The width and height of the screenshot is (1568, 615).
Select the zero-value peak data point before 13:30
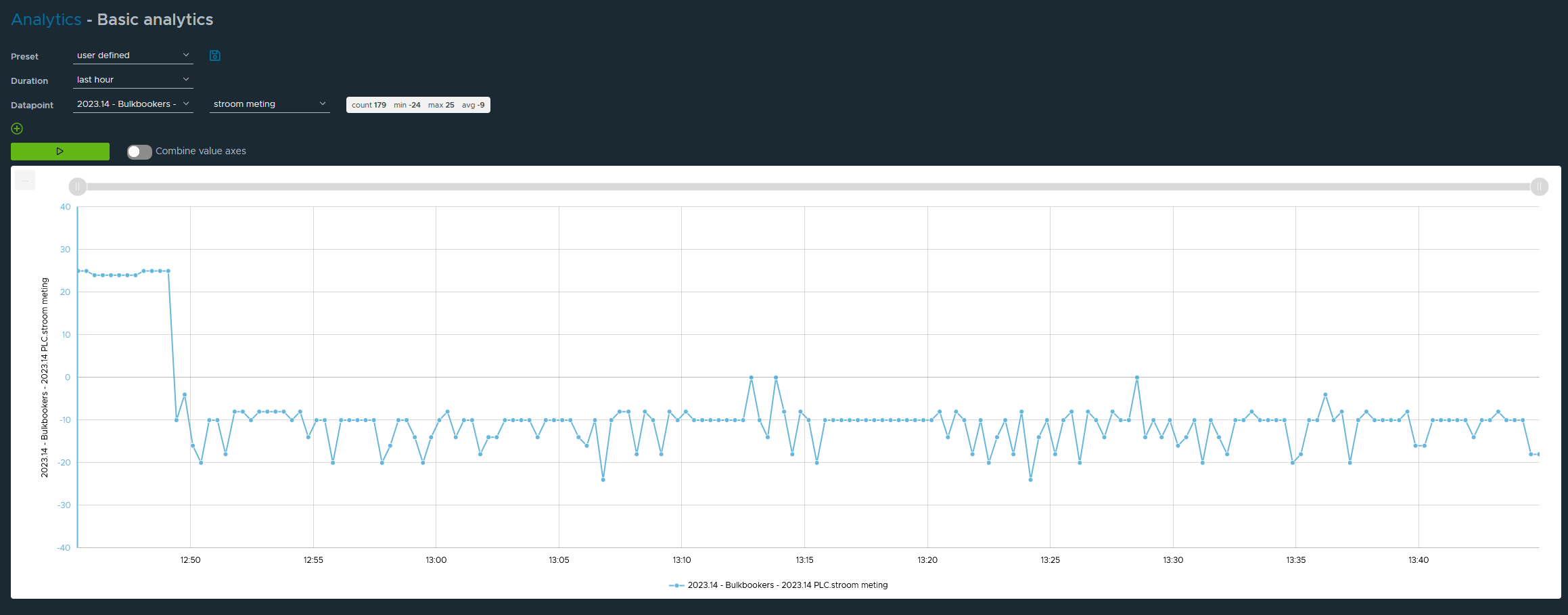1137,378
